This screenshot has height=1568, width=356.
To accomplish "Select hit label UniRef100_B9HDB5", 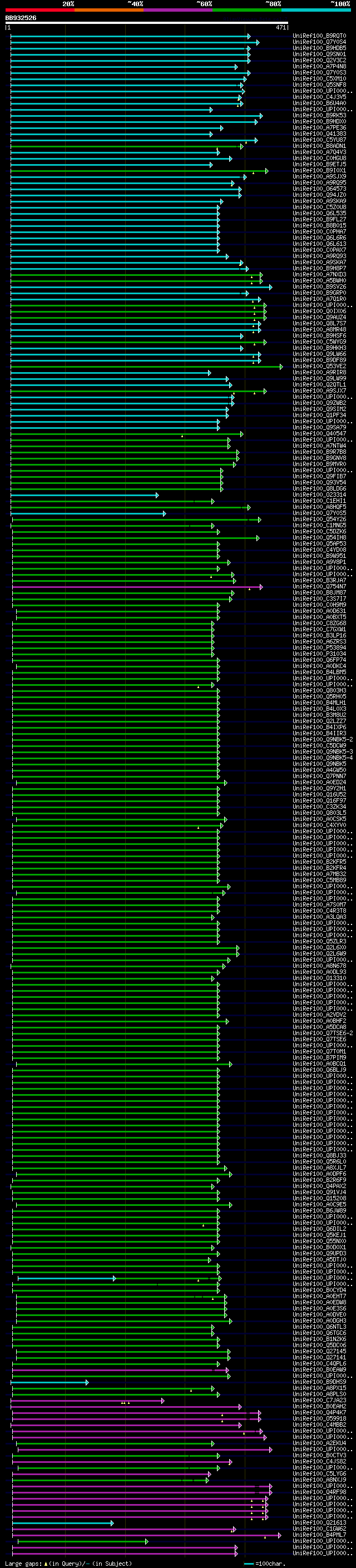I will point(319,48).
